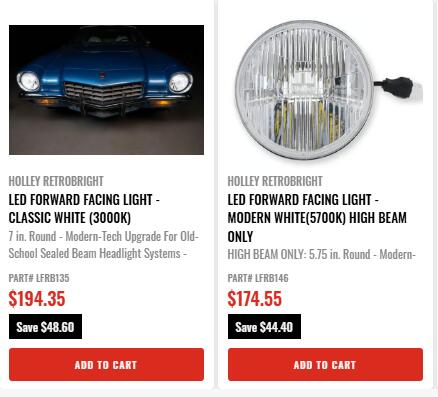This screenshot has height=397, width=438.
Task: Click the Save $48.60 badge
Action: (x=45, y=327)
